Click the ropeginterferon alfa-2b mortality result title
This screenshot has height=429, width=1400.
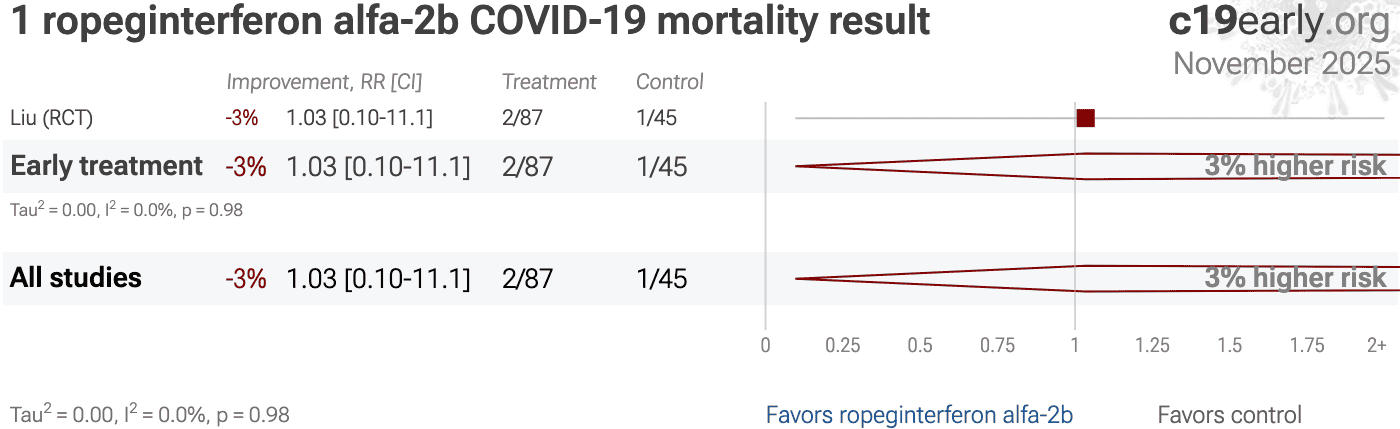(x=470, y=21)
